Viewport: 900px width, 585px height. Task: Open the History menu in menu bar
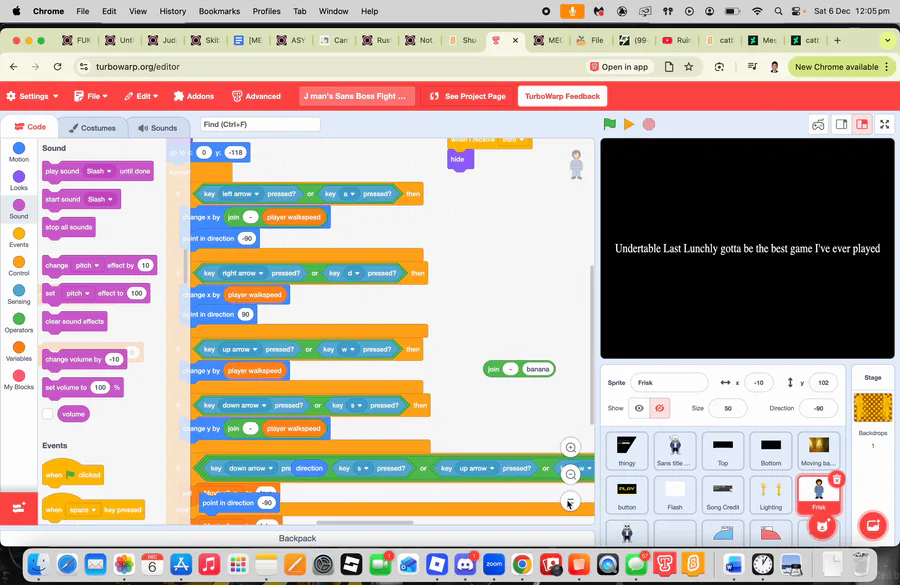tap(172, 11)
